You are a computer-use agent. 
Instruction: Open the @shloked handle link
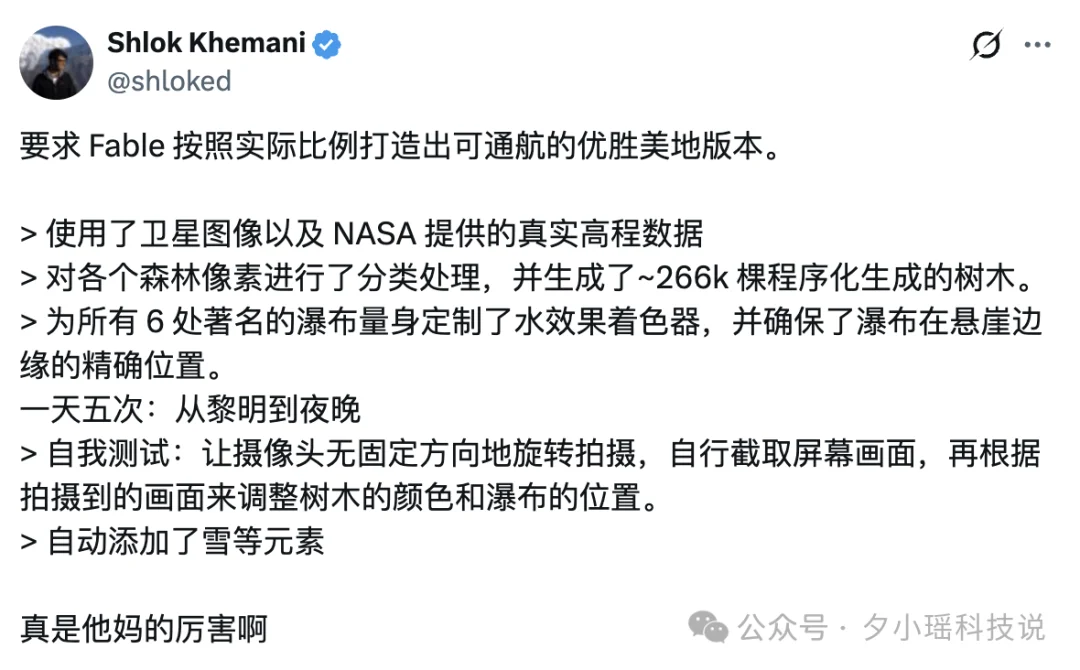pos(169,81)
